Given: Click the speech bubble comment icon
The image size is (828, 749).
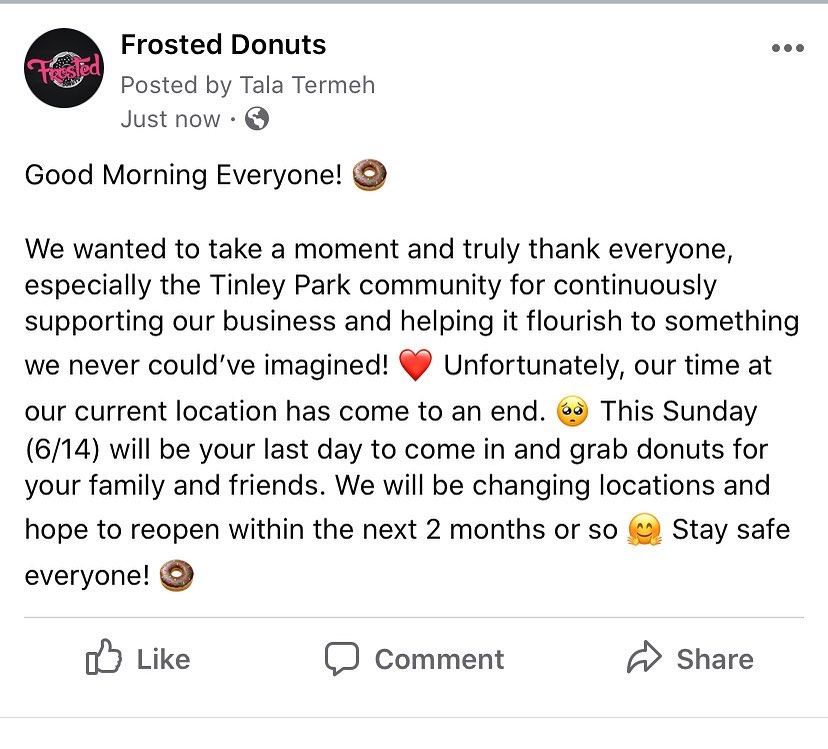Looking at the screenshot, I should (342, 658).
